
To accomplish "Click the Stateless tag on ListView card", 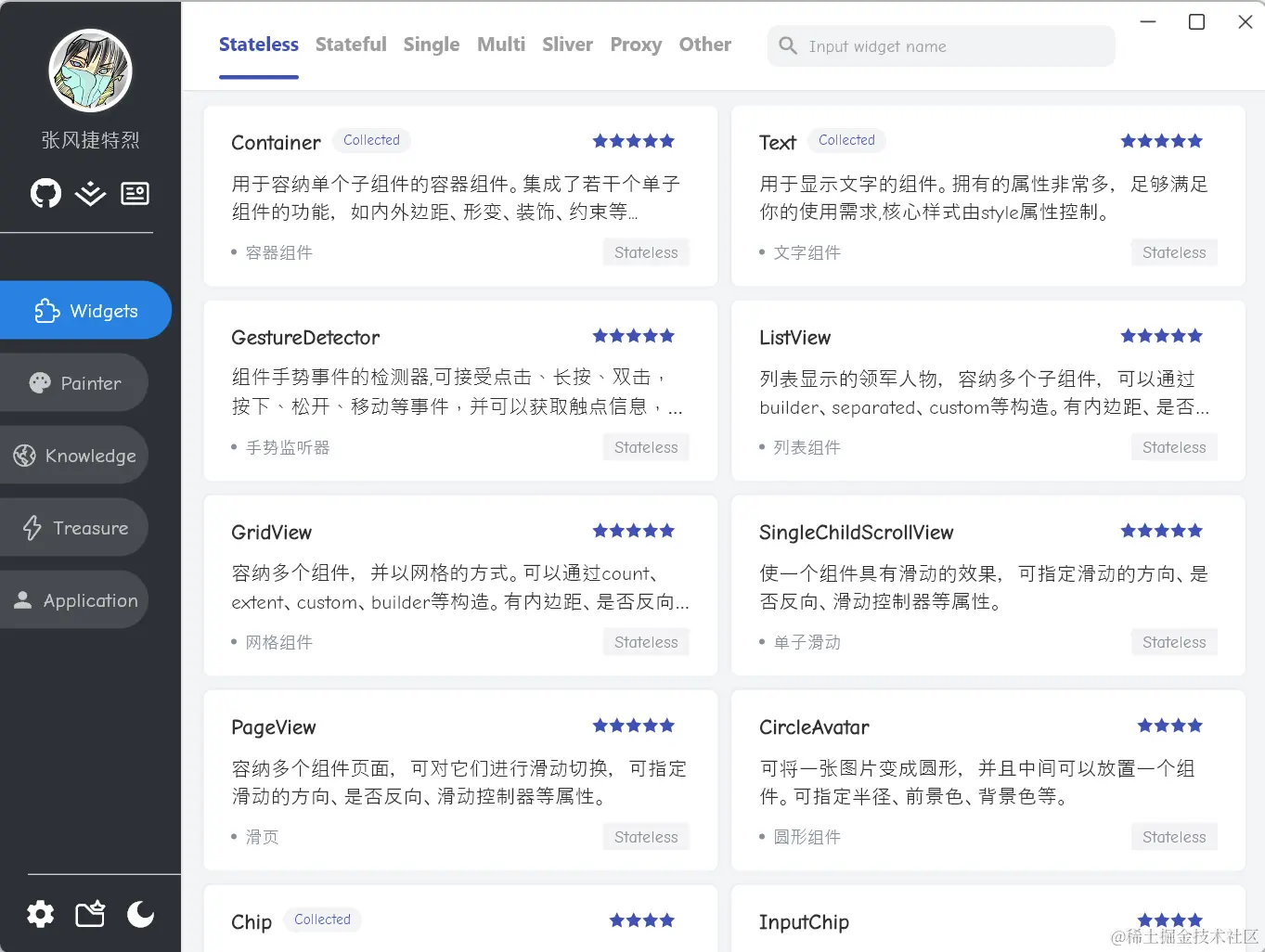I will coord(1174,446).
